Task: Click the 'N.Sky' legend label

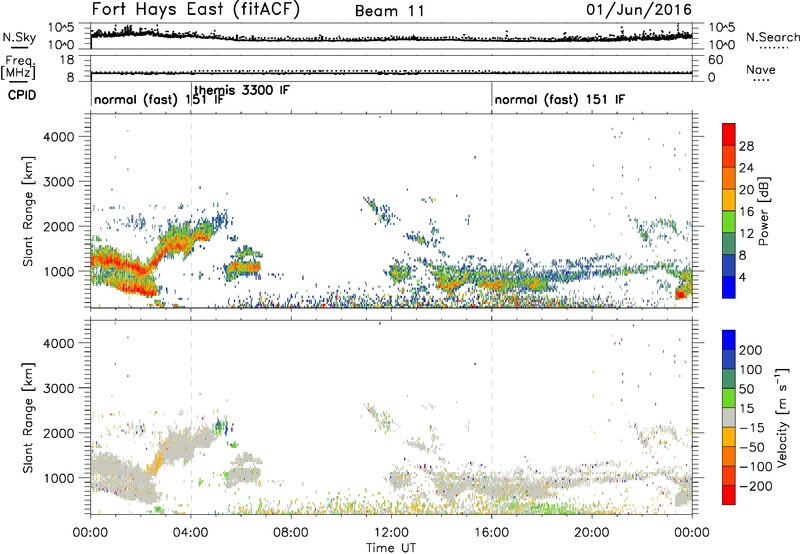Action: point(19,37)
